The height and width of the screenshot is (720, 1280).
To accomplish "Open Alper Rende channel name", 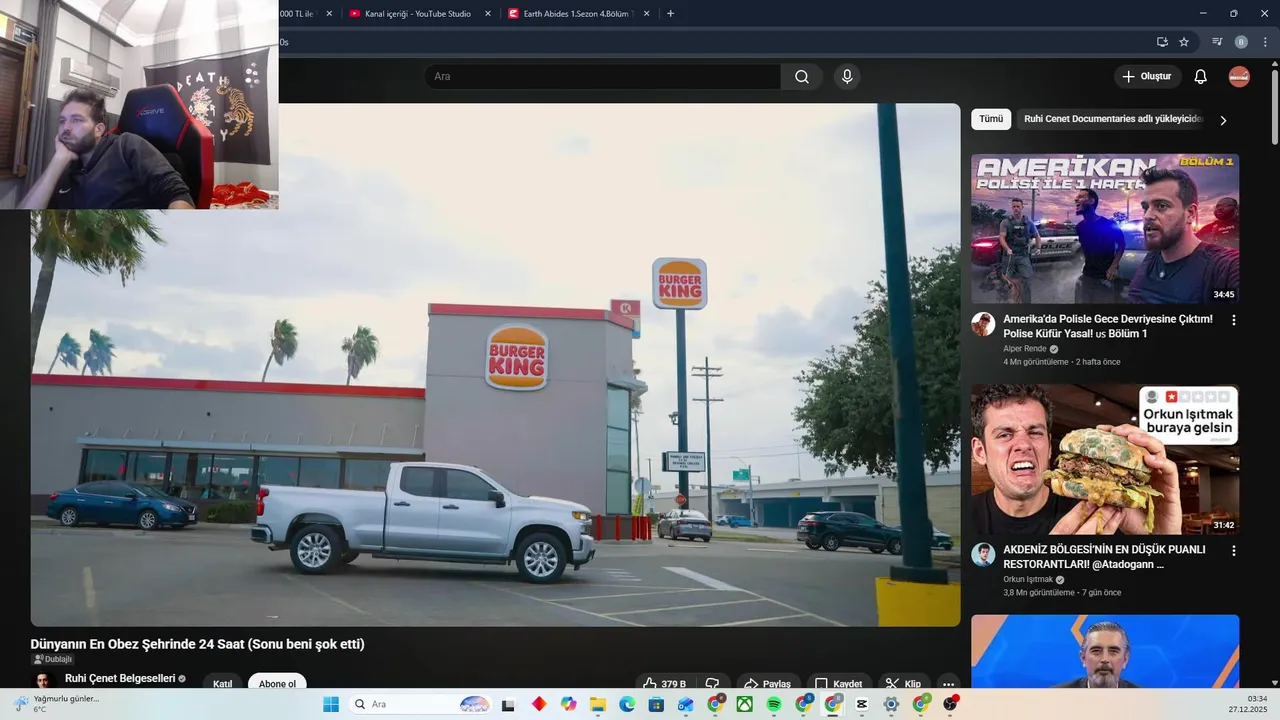I will tap(1024, 349).
